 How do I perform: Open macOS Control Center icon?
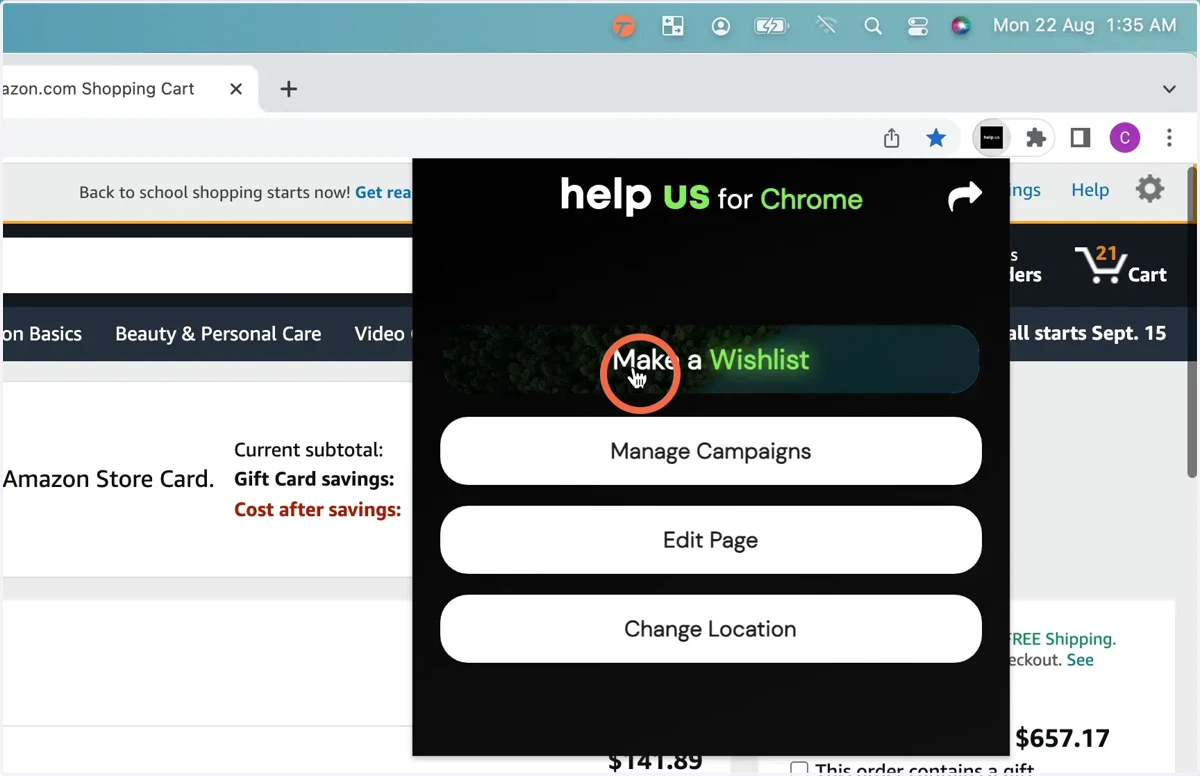click(918, 27)
